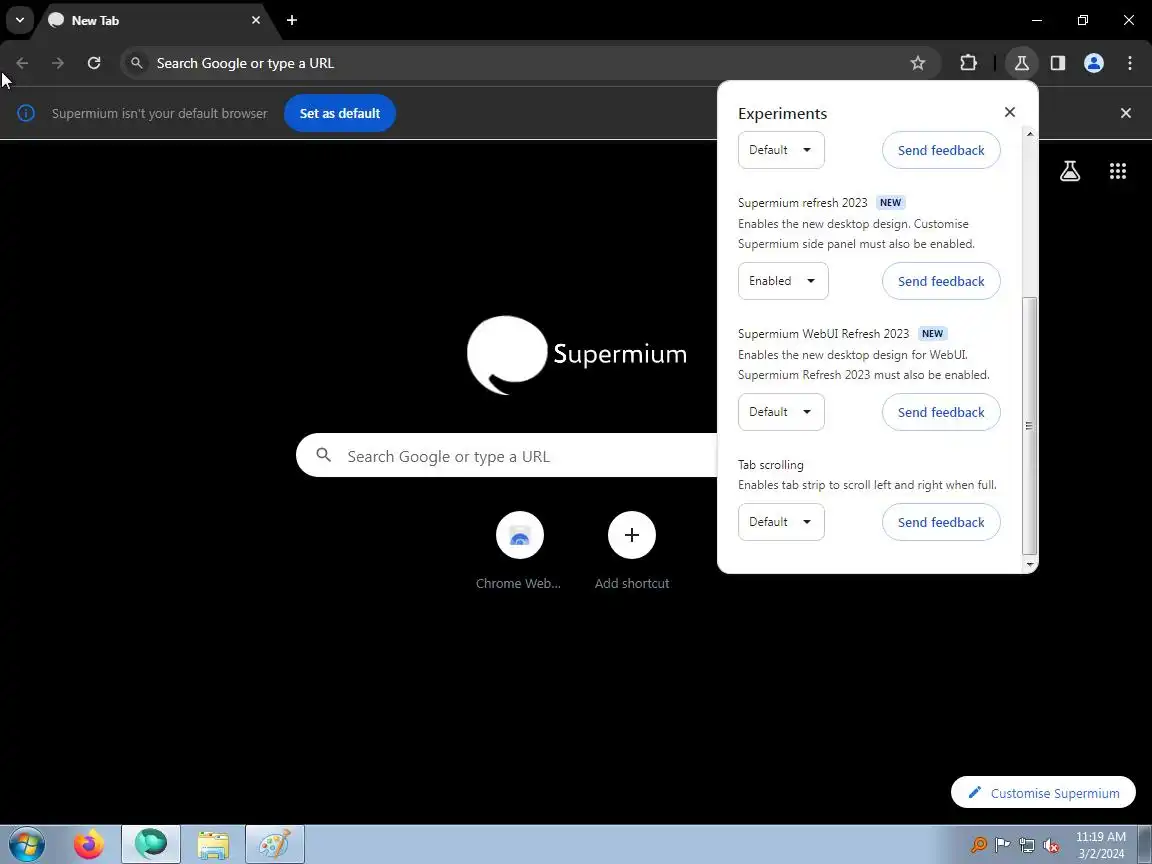The width and height of the screenshot is (1152, 864).
Task: Open the Google apps grid icon
Action: pos(1117,171)
